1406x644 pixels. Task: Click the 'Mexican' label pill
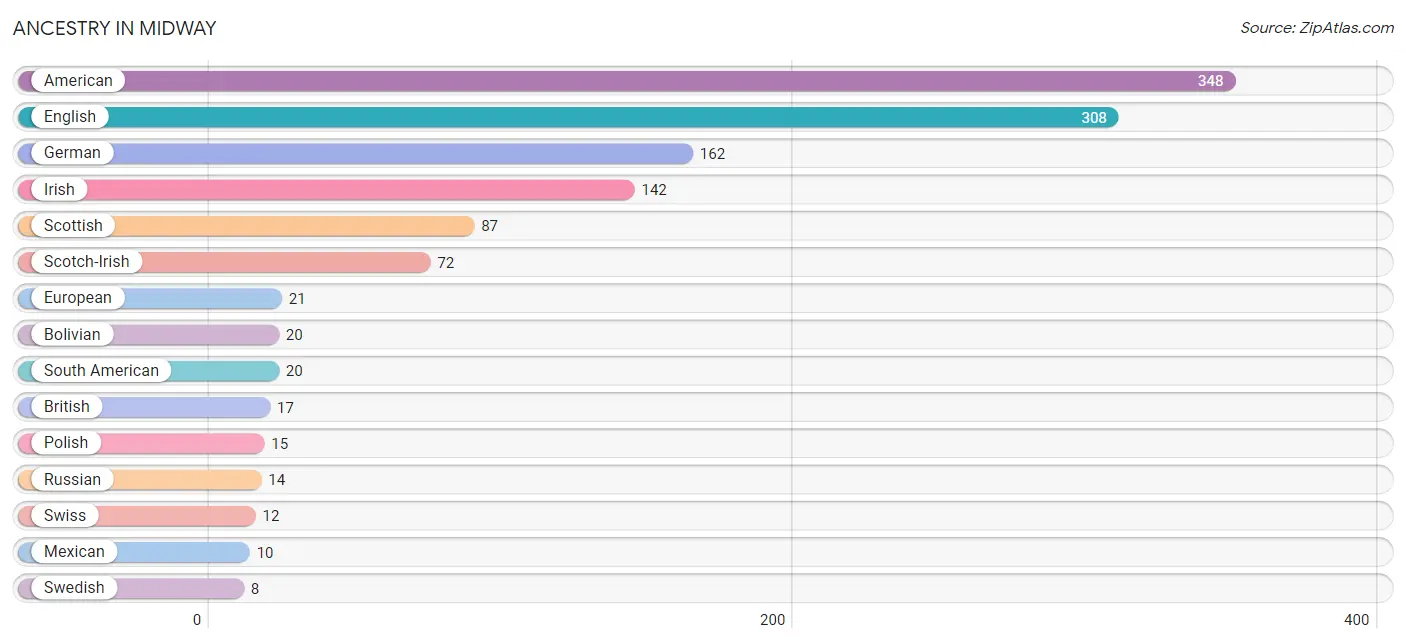[74, 551]
